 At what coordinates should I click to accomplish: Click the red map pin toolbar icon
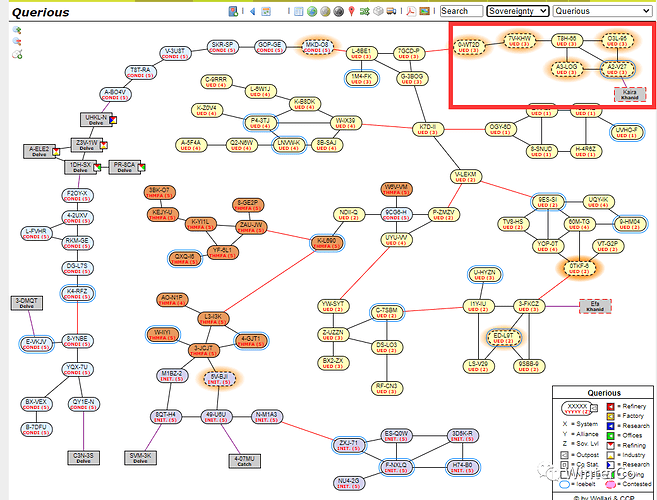[351, 11]
